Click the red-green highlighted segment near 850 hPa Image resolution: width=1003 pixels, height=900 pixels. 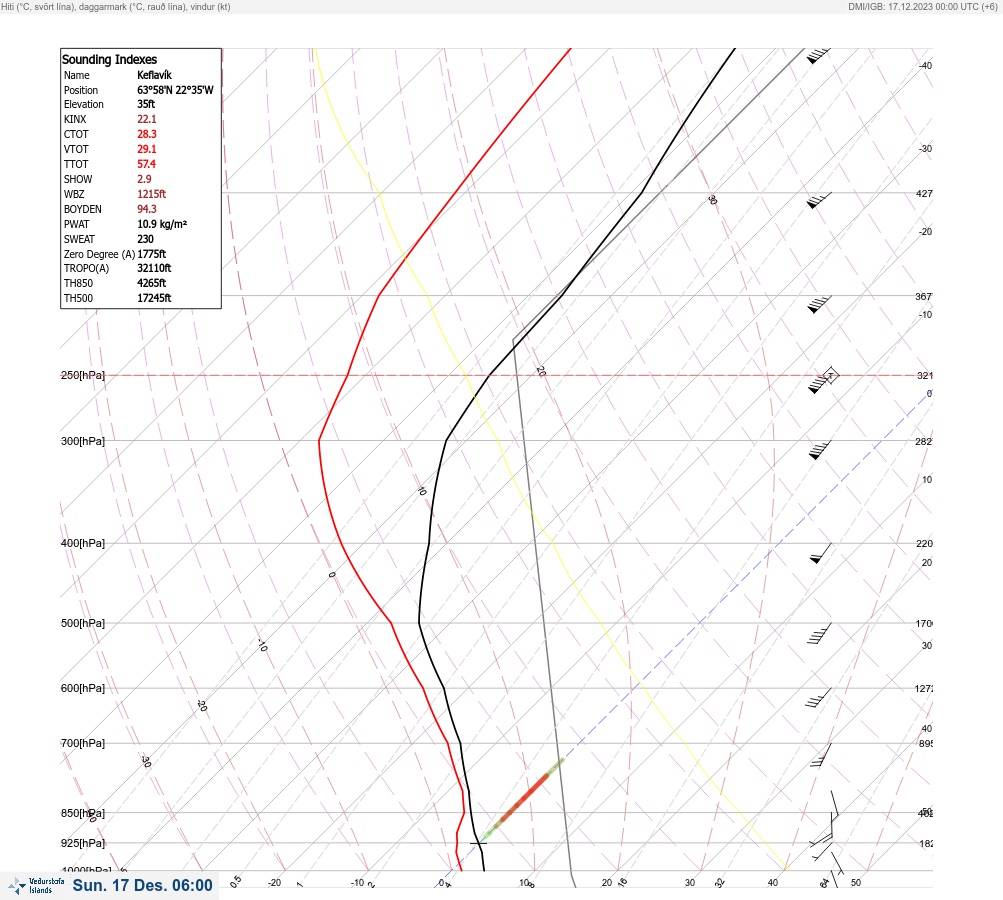coord(523,799)
